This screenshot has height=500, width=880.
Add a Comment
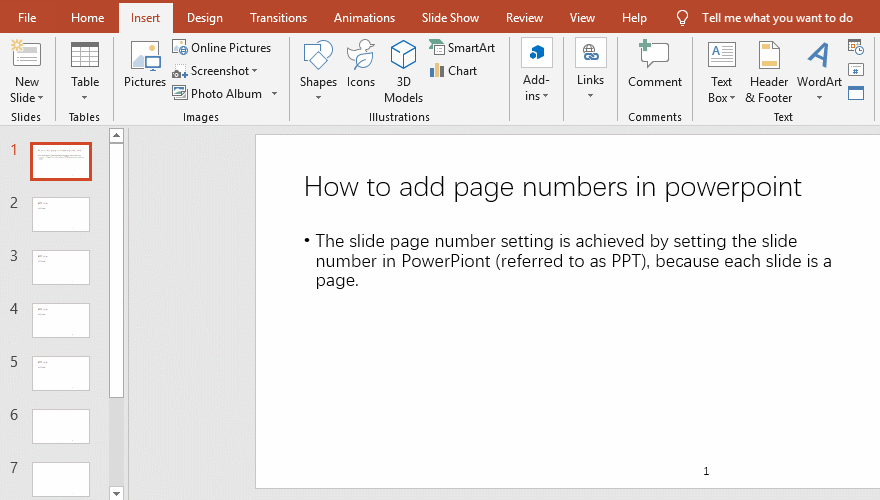(x=655, y=67)
